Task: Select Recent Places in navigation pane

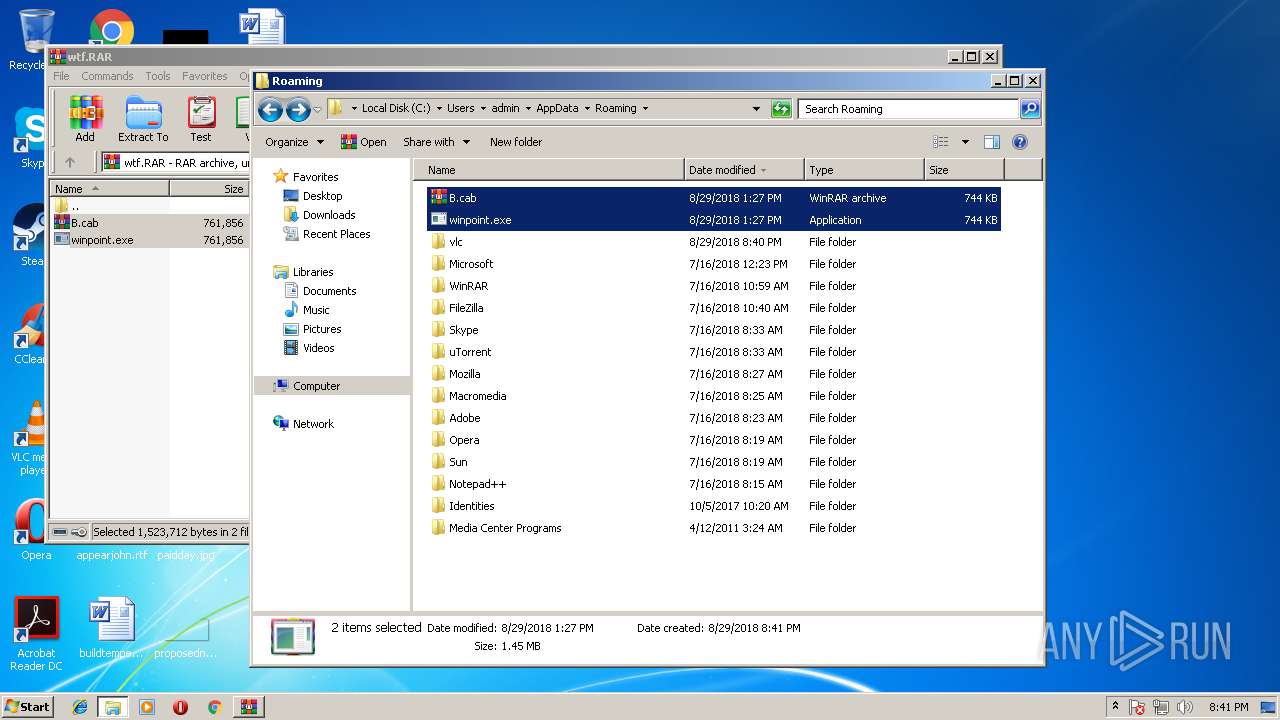Action: point(336,234)
